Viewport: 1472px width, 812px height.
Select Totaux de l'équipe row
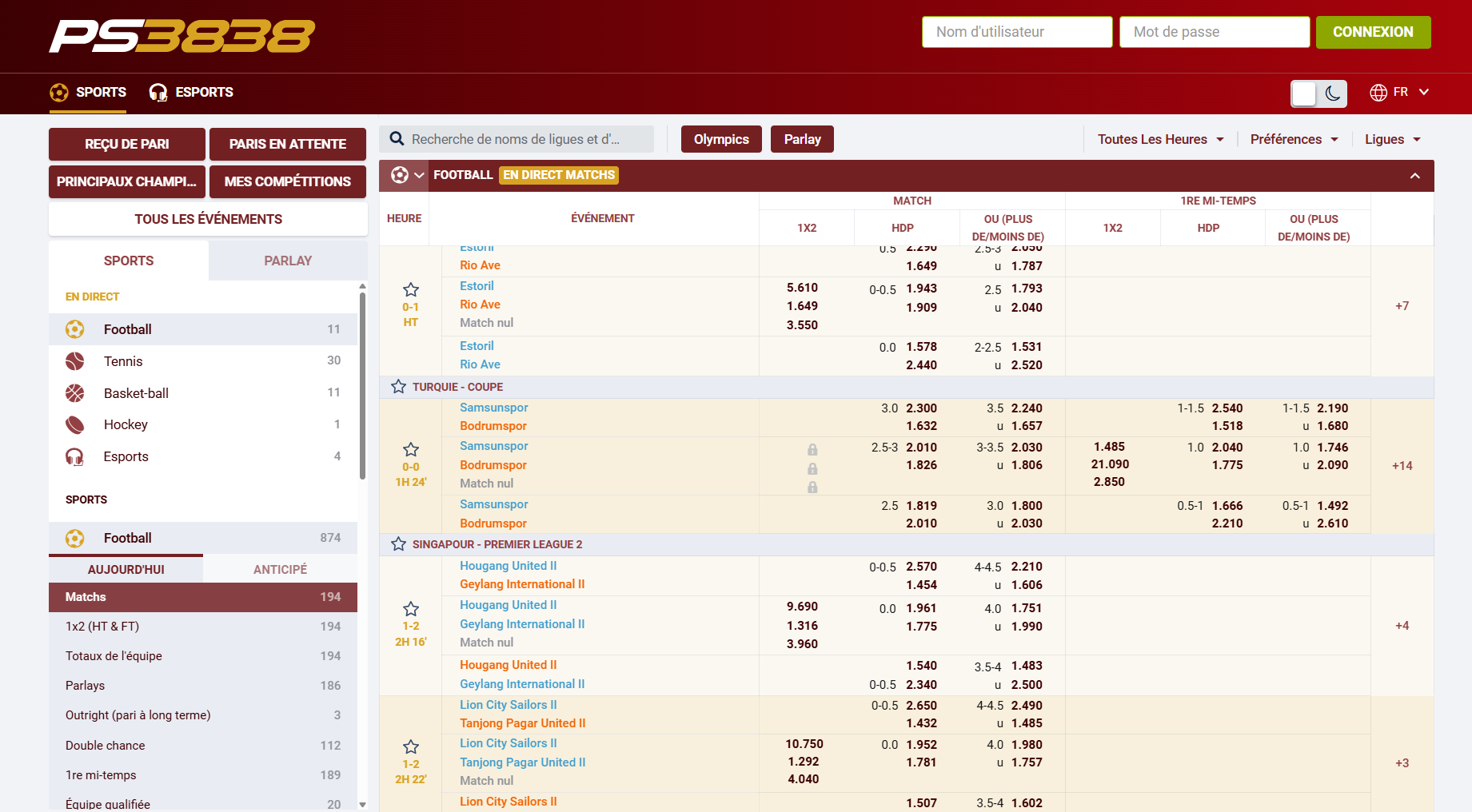coord(203,656)
